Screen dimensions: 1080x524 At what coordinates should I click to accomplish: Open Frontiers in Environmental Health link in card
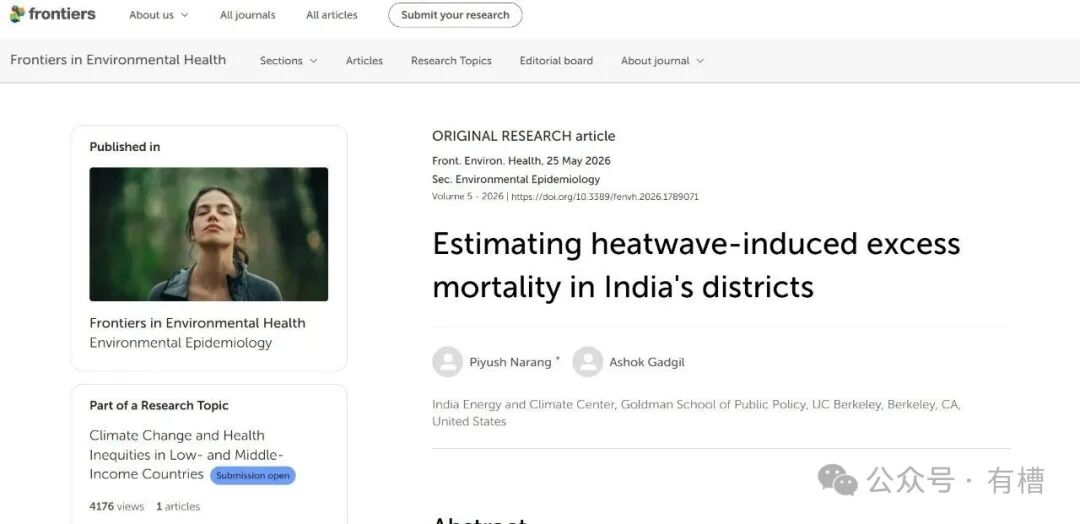point(198,323)
